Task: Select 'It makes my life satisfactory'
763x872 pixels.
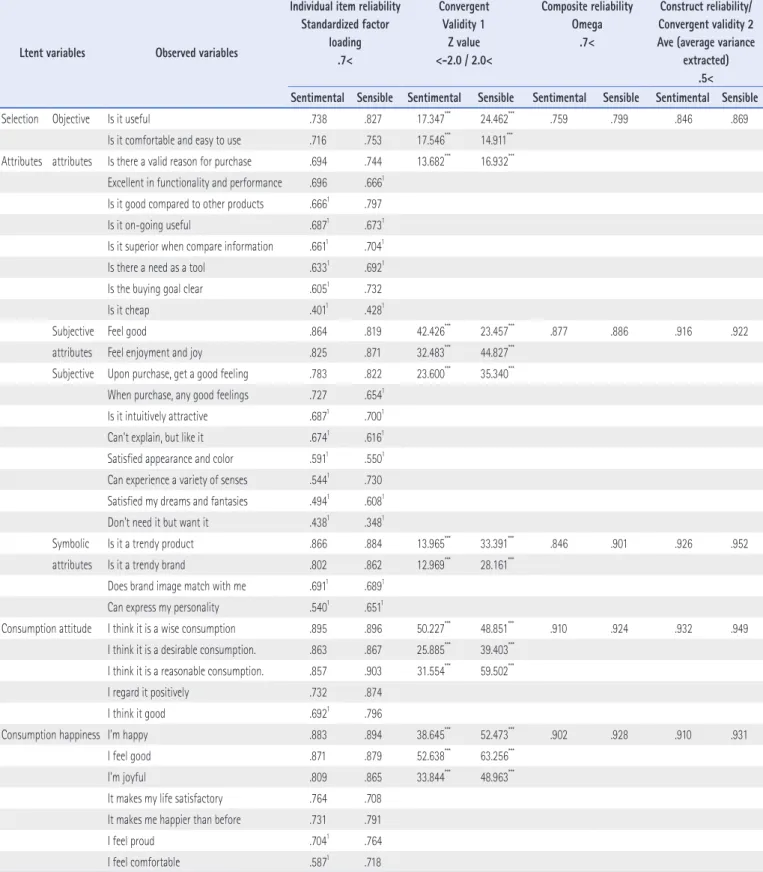Action: pyautogui.click(x=165, y=799)
